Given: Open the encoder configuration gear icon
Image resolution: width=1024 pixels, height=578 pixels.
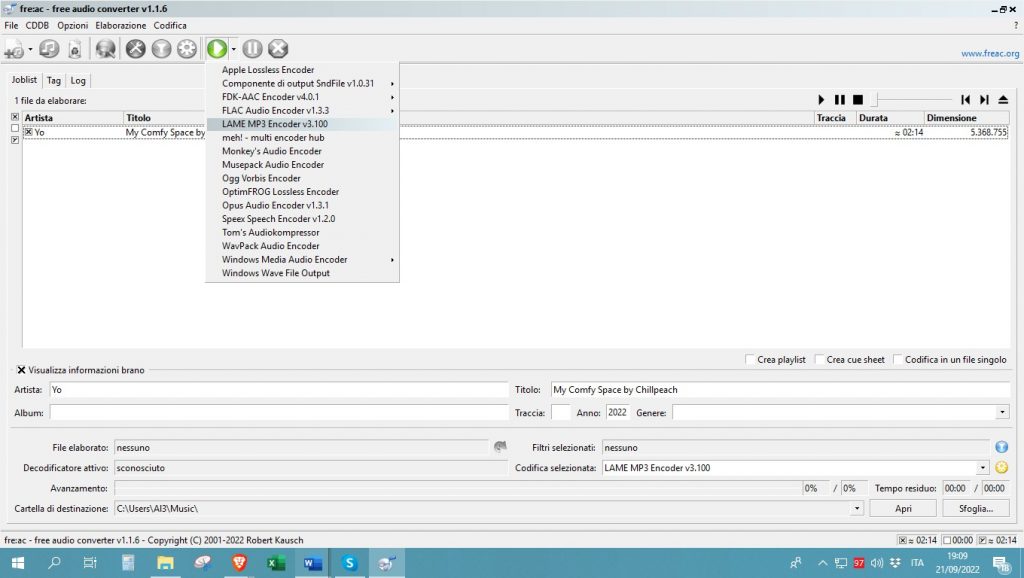Looking at the screenshot, I should coord(187,48).
